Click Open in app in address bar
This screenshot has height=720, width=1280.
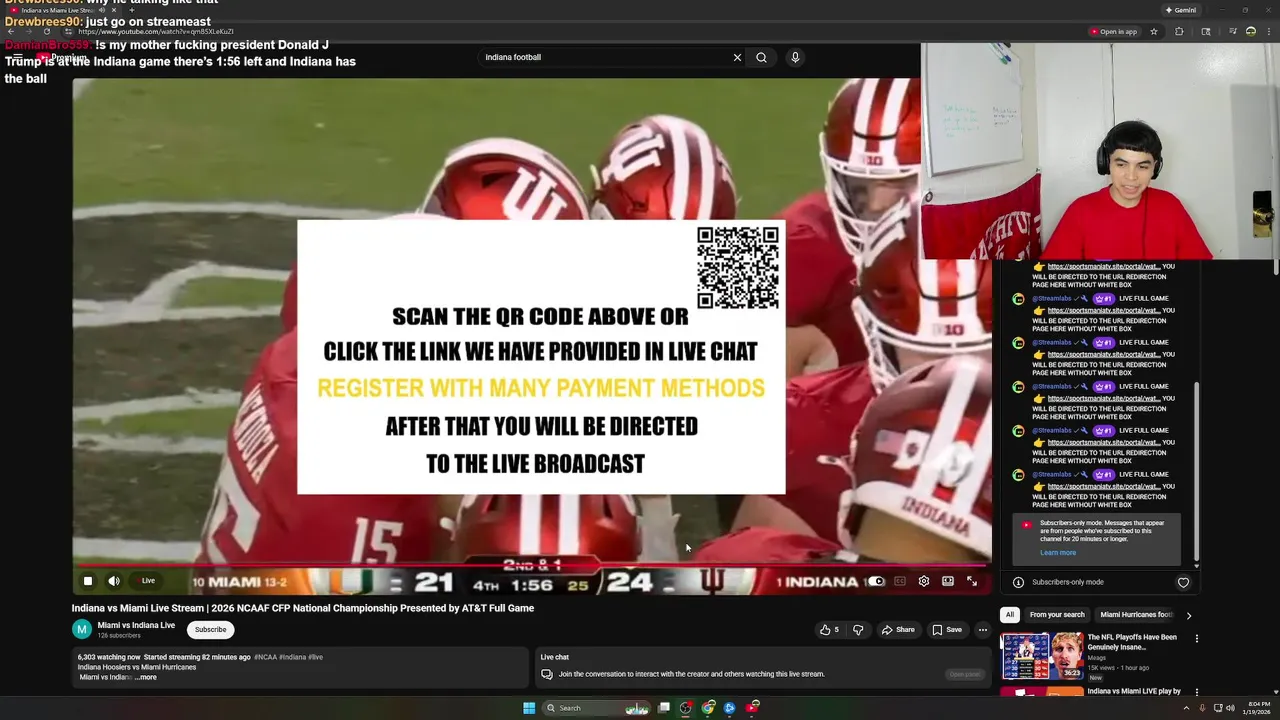[x=1114, y=32]
